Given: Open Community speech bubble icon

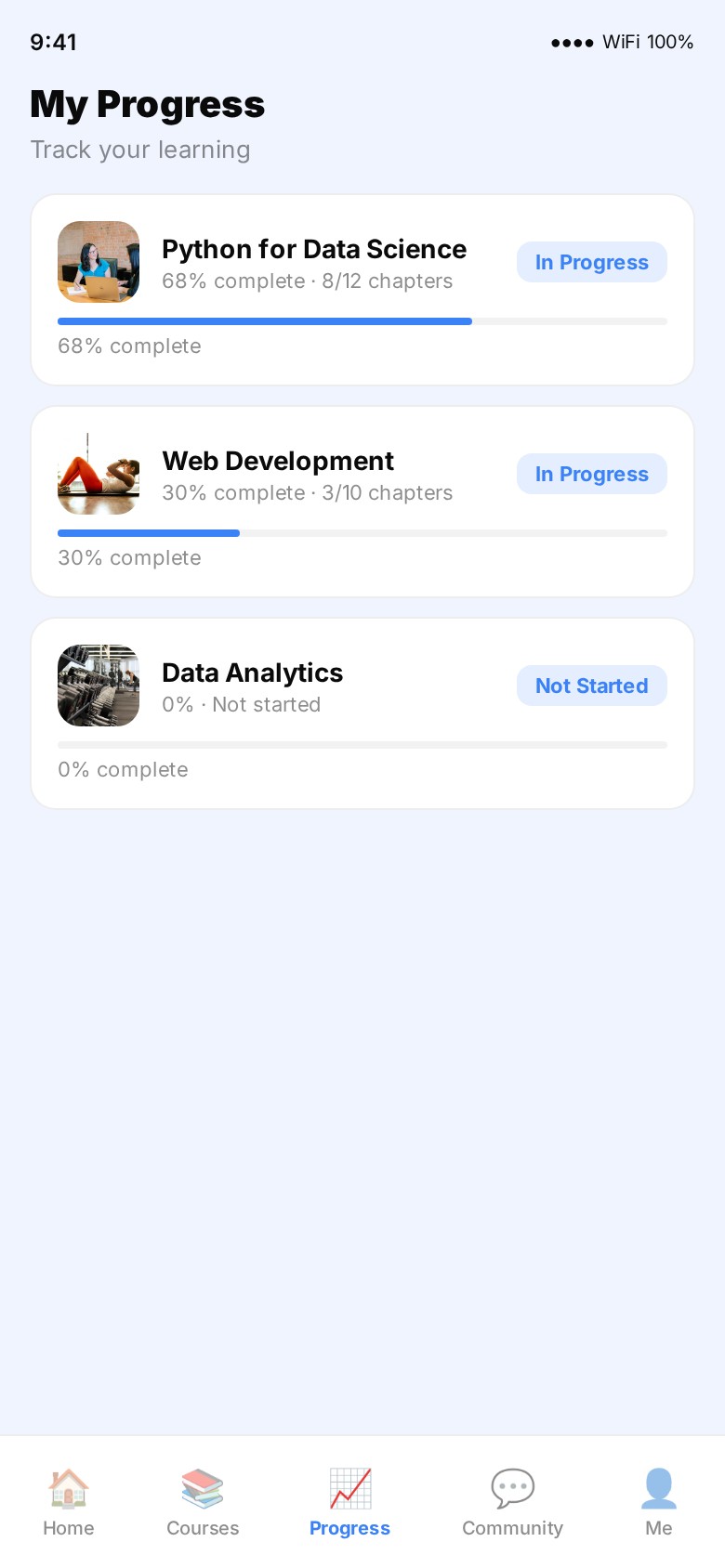Looking at the screenshot, I should (x=512, y=1488).
